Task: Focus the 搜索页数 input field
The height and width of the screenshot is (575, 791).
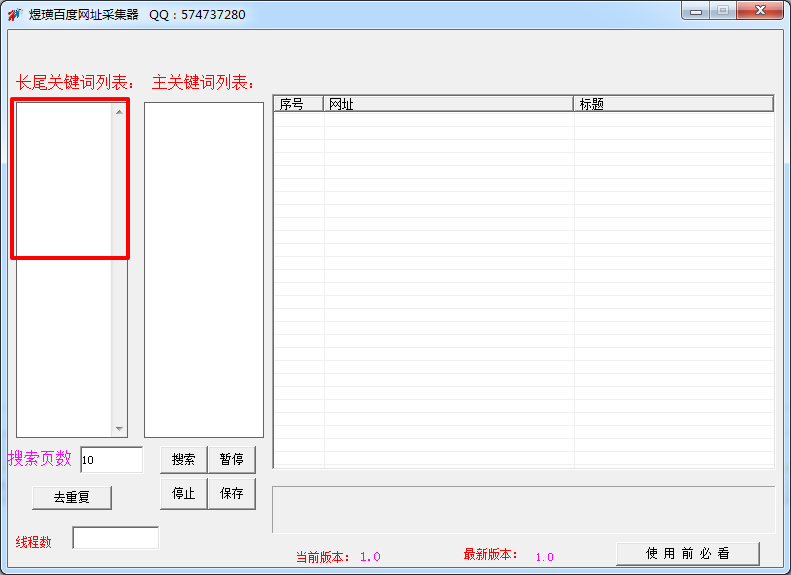Action: 111,460
